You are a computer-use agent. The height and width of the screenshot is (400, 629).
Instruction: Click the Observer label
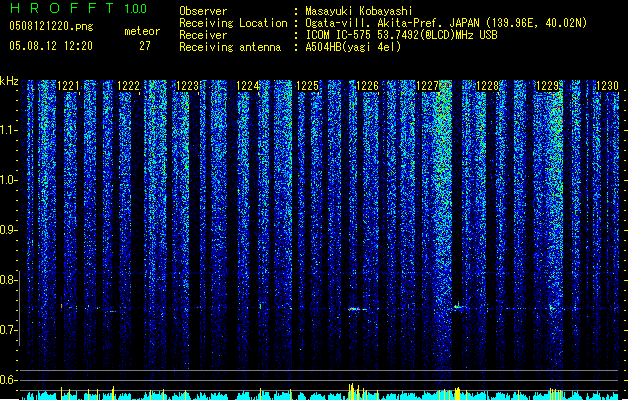tap(203, 11)
